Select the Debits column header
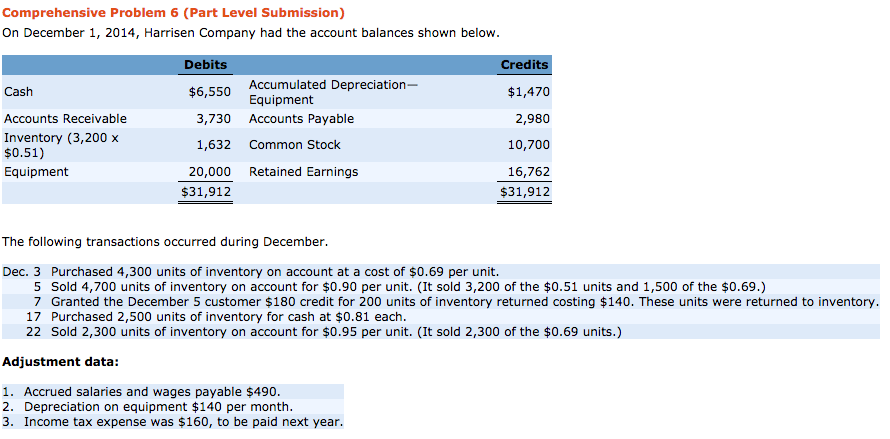This screenshot has height=439, width=890. pyautogui.click(x=205, y=65)
